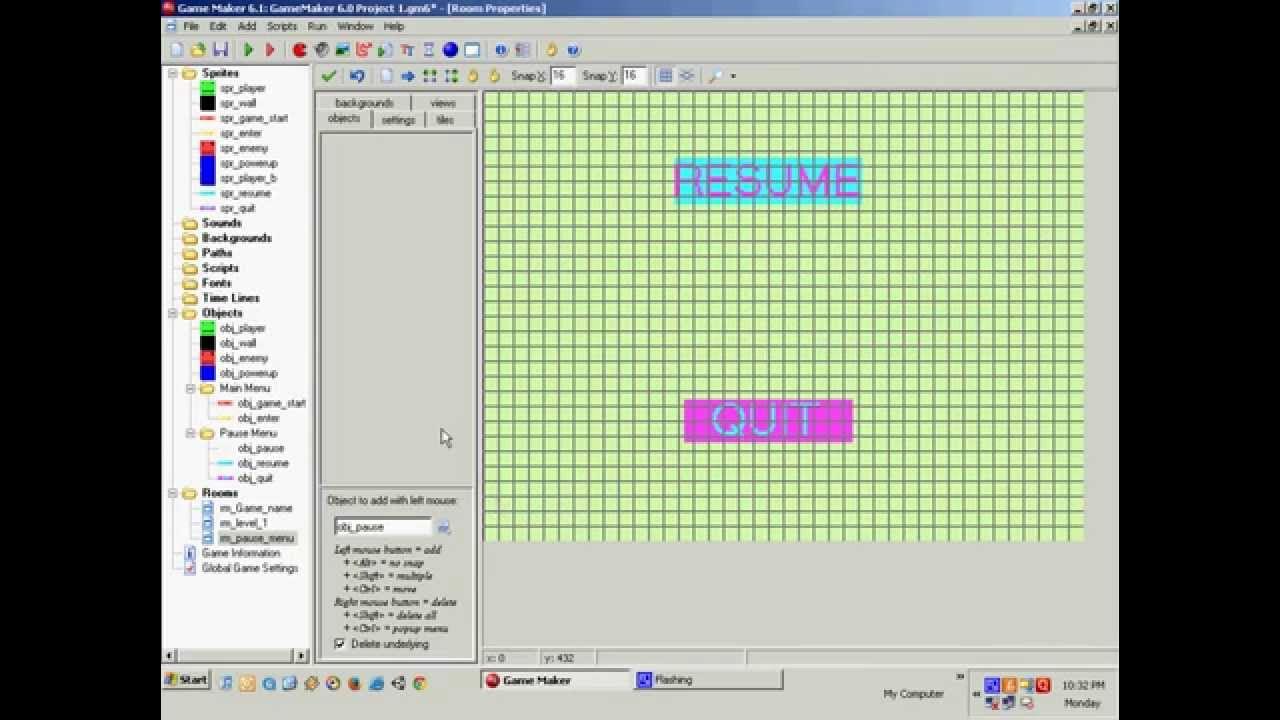Click the zoom magnifier icon in room toolbar
The image size is (1280, 720).
tap(716, 76)
